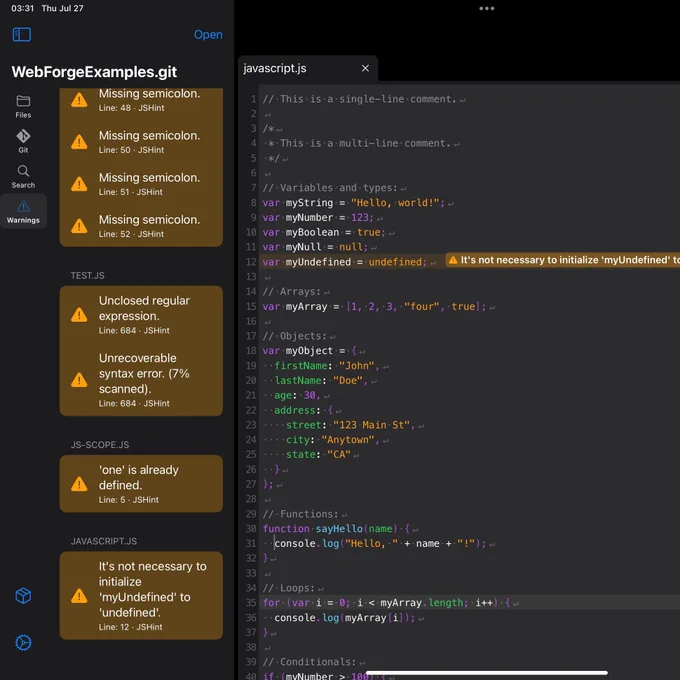Click line 9 myNumber declaration
The width and height of the screenshot is (680, 680).
click(318, 217)
